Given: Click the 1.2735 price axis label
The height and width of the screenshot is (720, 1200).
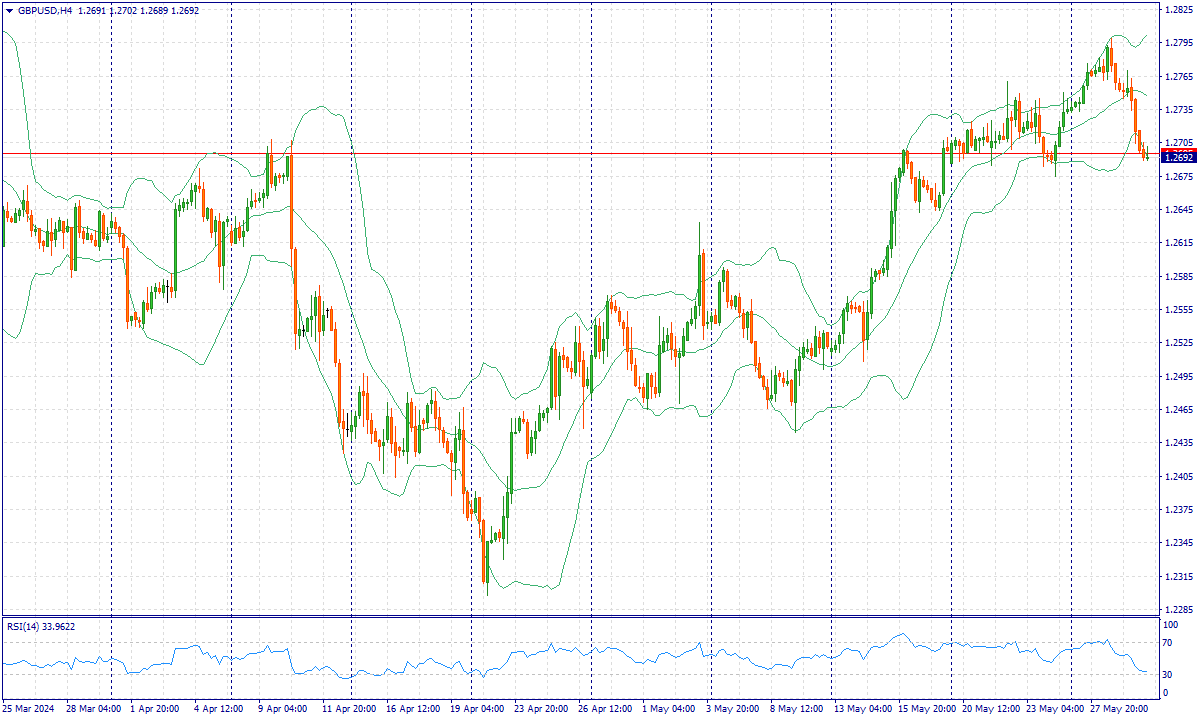Looking at the screenshot, I should tap(1179, 109).
